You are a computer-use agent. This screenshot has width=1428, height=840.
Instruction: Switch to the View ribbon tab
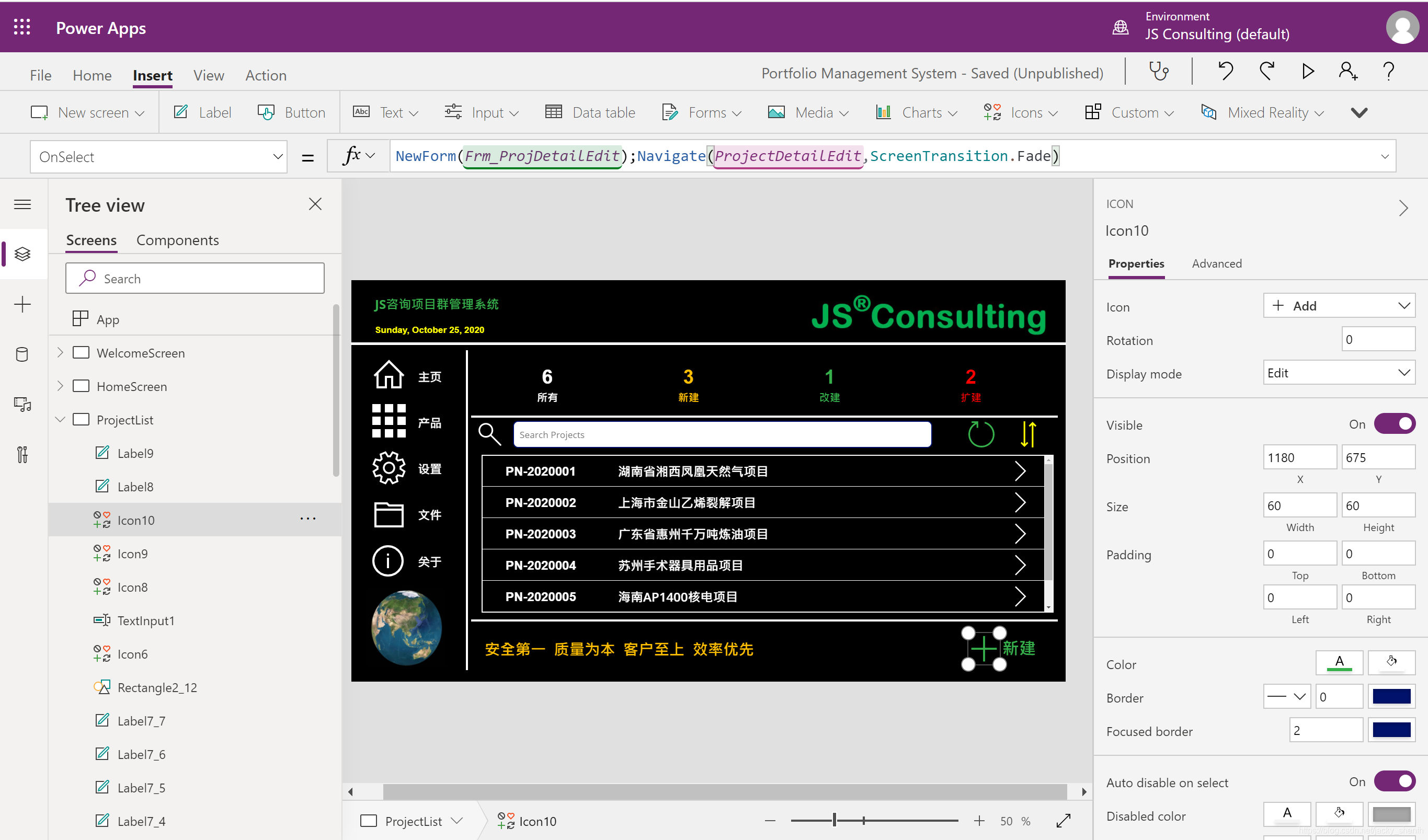point(209,75)
